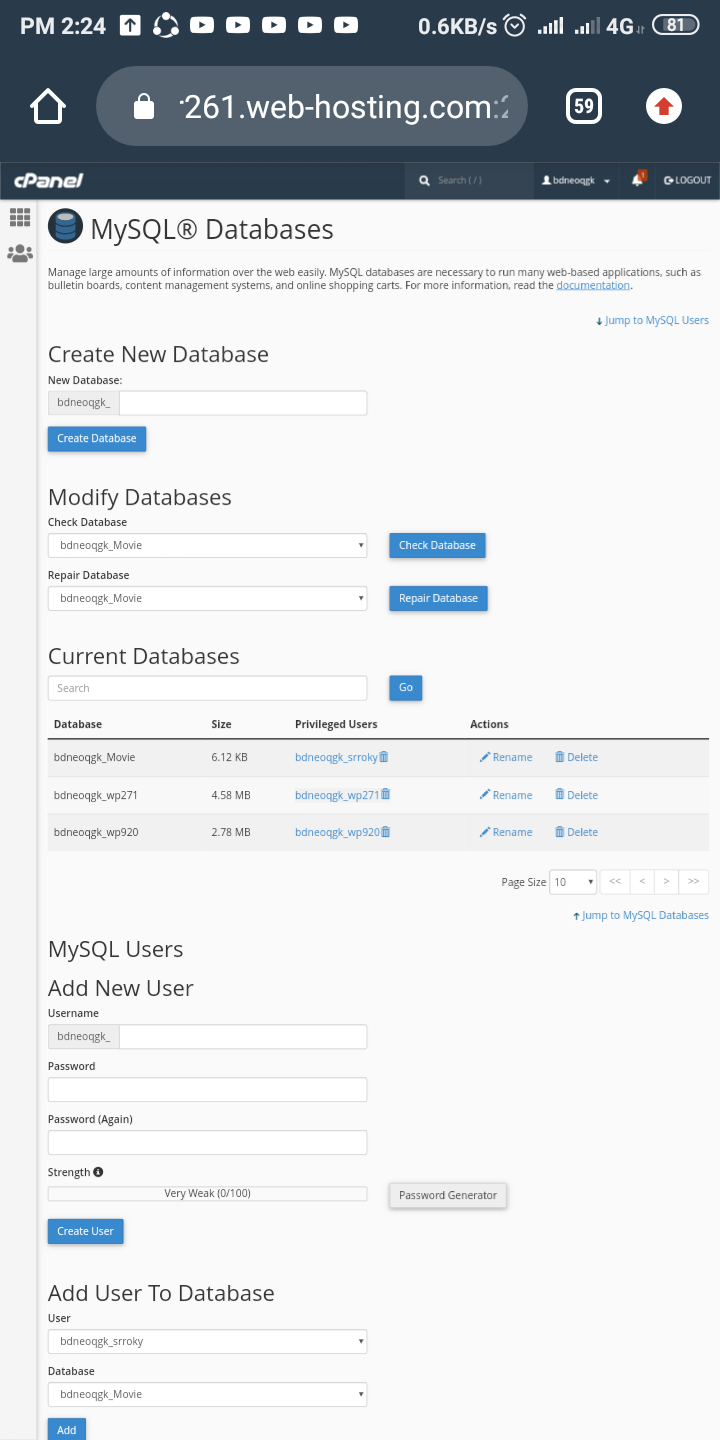Image resolution: width=720 pixels, height=1440 pixels.
Task: Click trash icon next to bdneoqgk_srroky
Action: (384, 757)
